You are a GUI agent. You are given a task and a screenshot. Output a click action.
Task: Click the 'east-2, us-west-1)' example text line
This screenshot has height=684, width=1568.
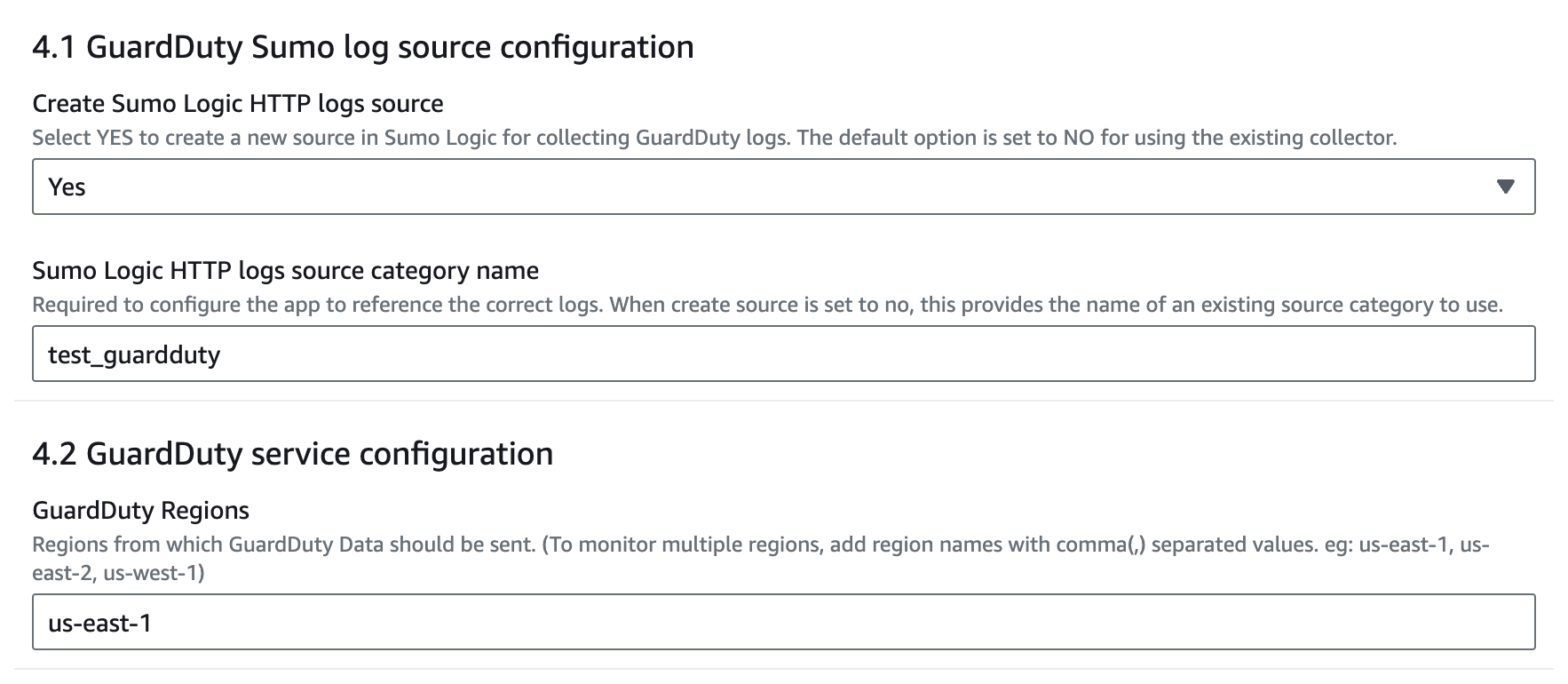tap(118, 573)
